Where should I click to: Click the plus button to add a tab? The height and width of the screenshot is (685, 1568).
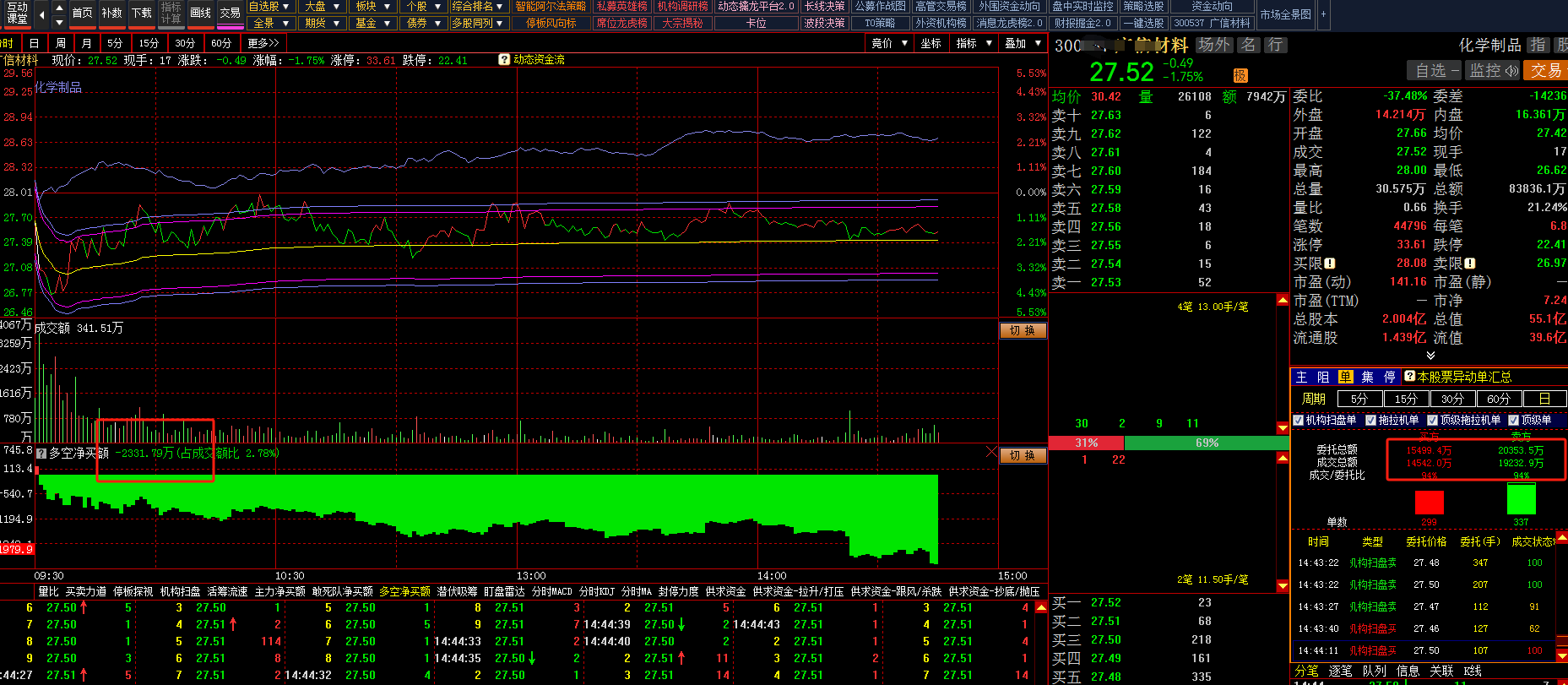pyautogui.click(x=1323, y=14)
